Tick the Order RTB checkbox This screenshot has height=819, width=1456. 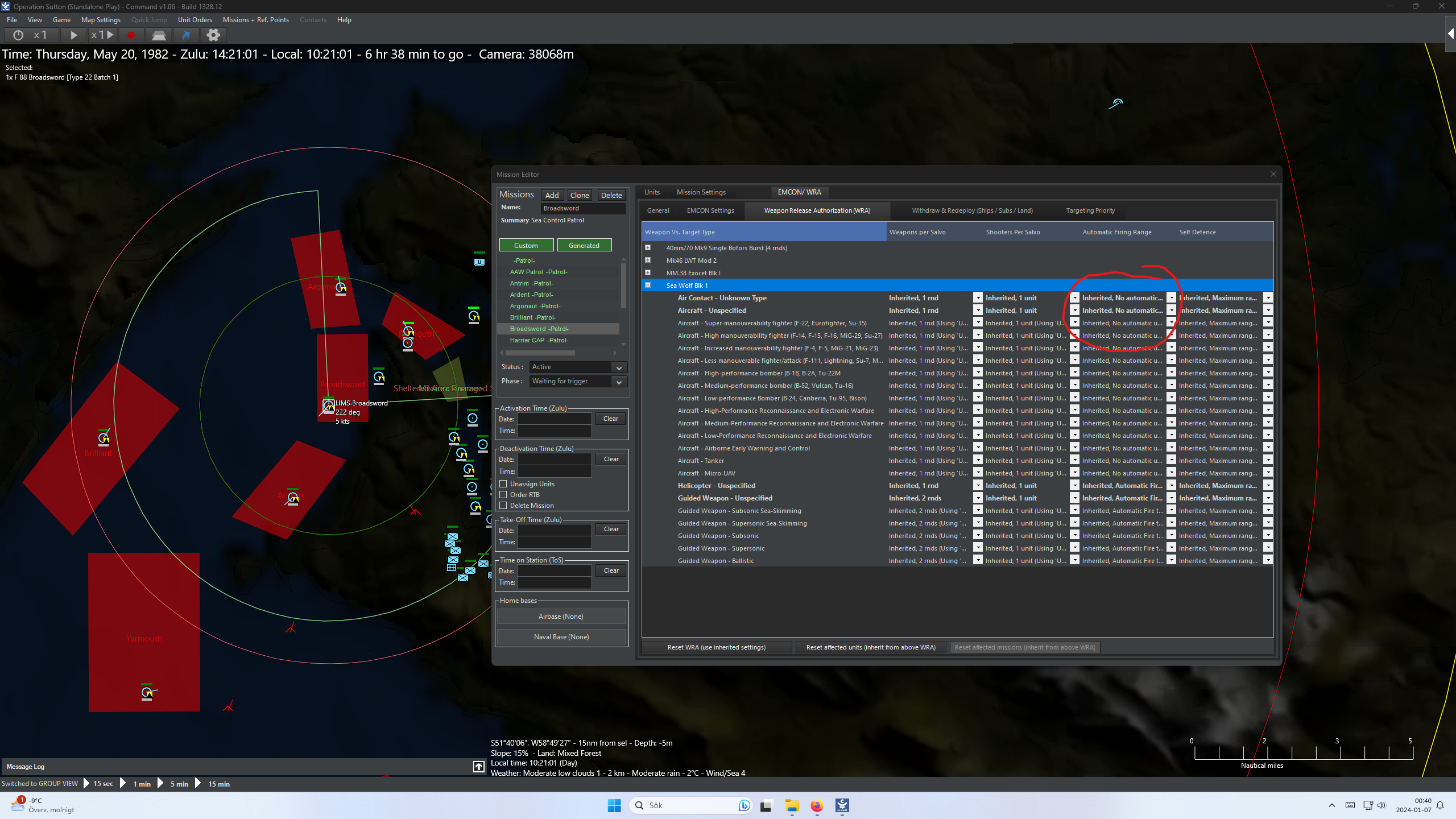coord(503,495)
